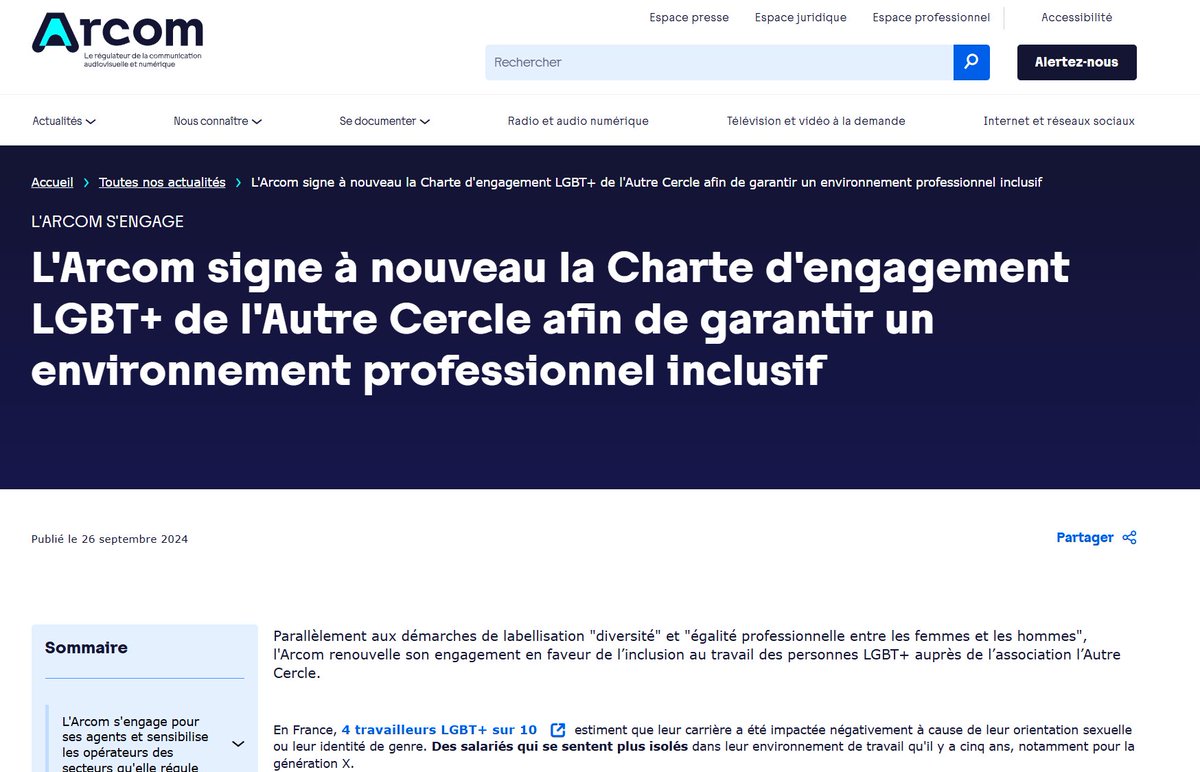
Task: Click the search magnifying glass icon
Action: tap(970, 62)
